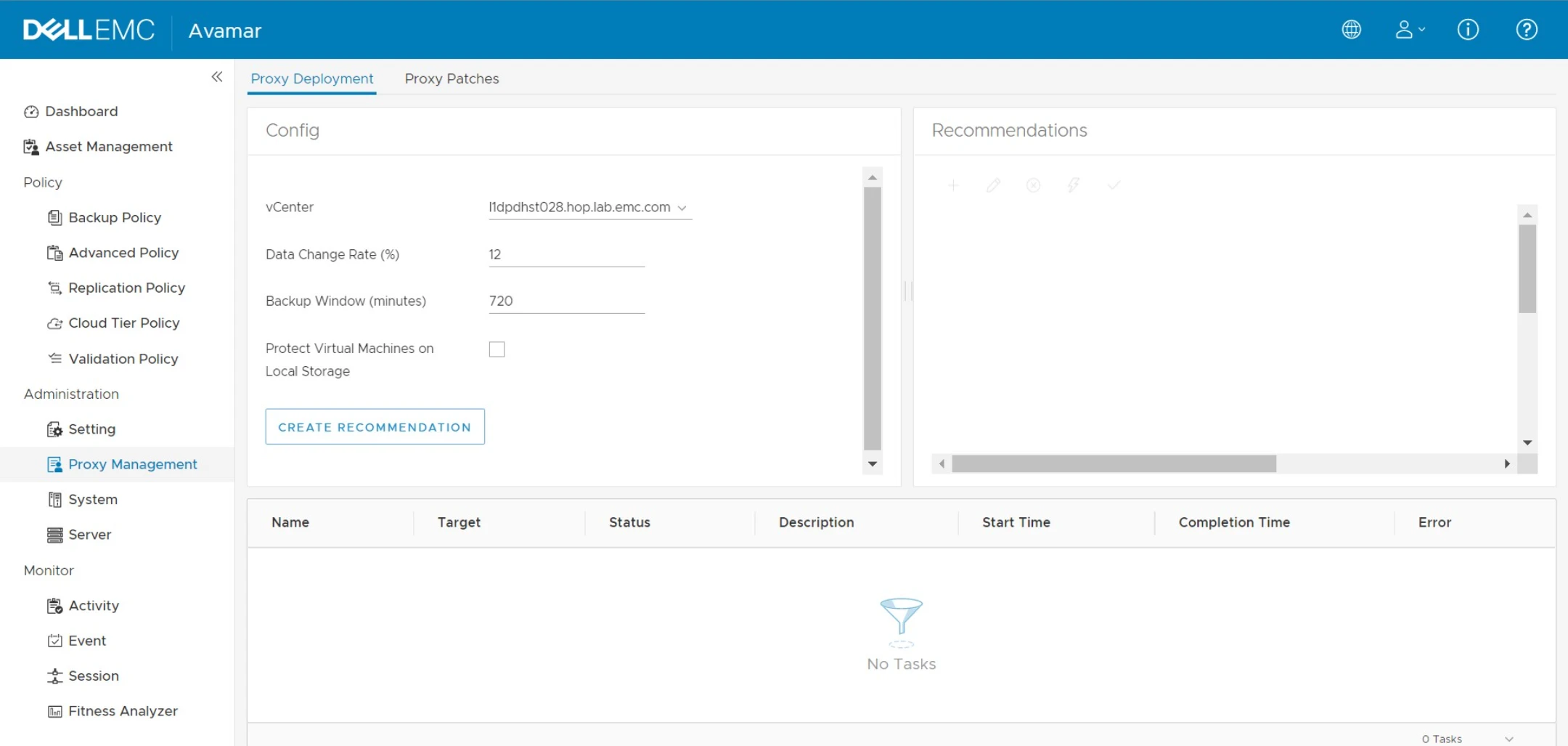
Task: Click the checkmark apply icon in Recommendations
Action: click(1114, 185)
